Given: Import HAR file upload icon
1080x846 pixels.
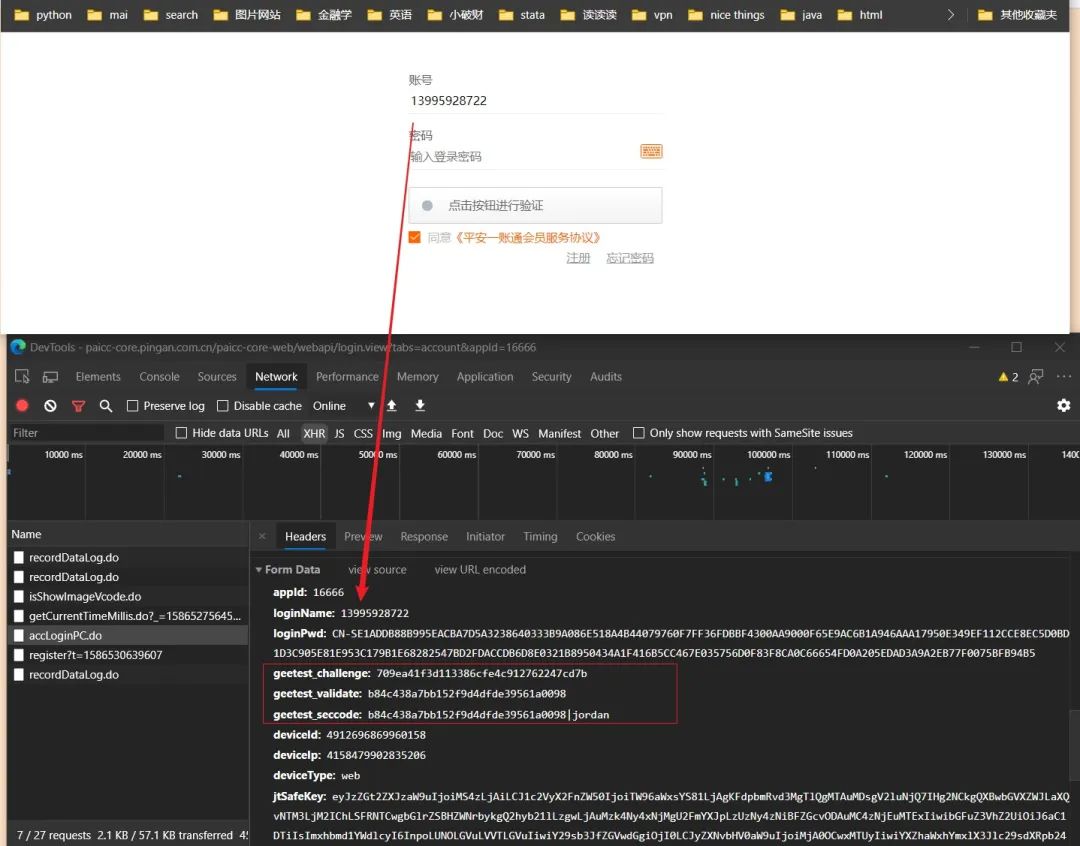Looking at the screenshot, I should [x=391, y=405].
